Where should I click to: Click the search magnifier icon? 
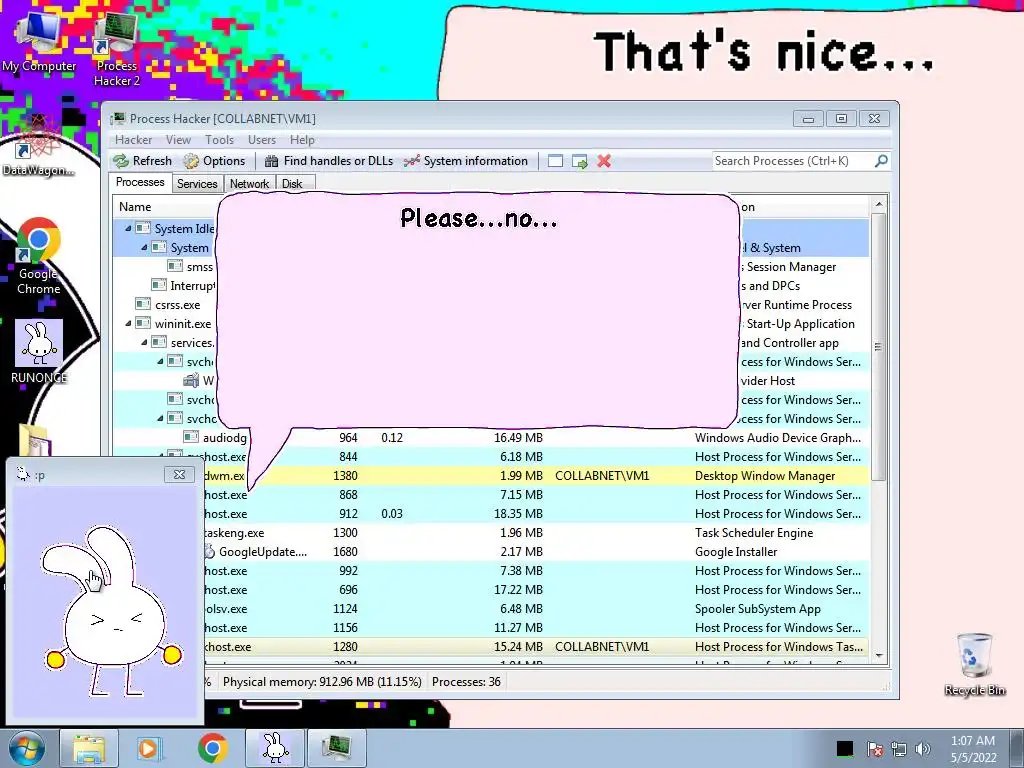pyautogui.click(x=881, y=161)
